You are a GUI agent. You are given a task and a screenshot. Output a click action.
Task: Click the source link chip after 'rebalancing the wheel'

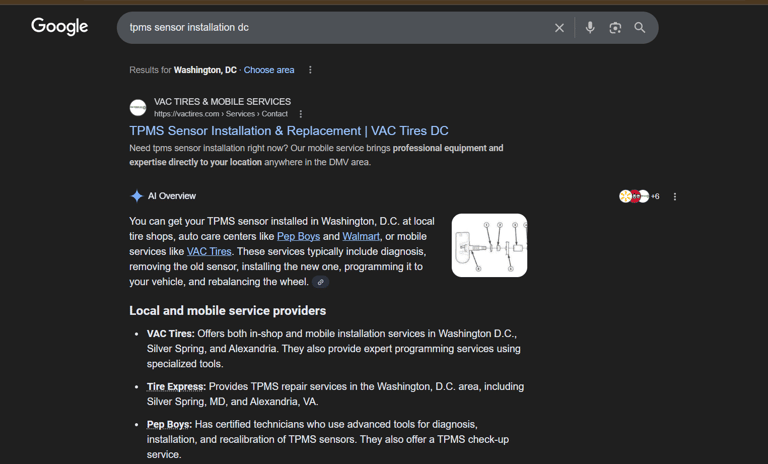[x=320, y=282]
